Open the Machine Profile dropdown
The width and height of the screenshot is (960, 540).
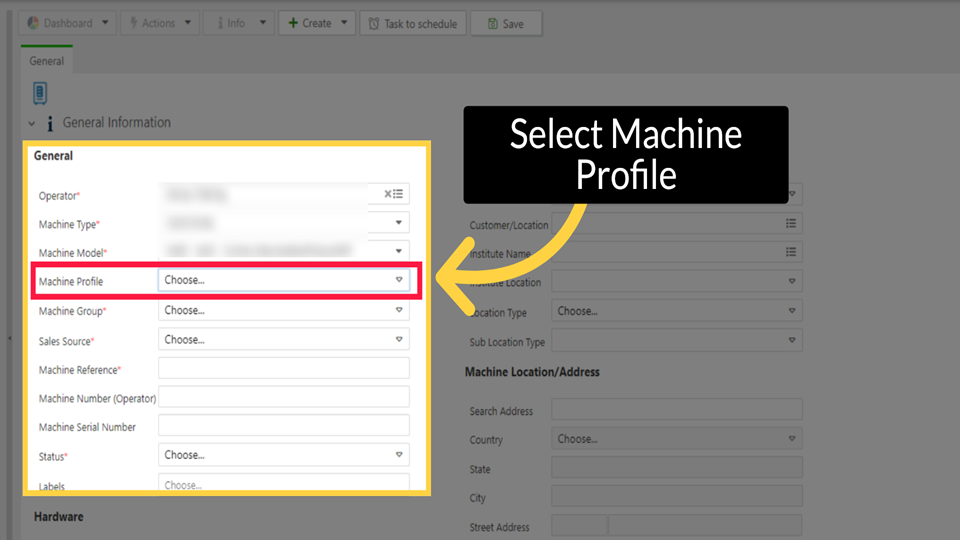(398, 281)
